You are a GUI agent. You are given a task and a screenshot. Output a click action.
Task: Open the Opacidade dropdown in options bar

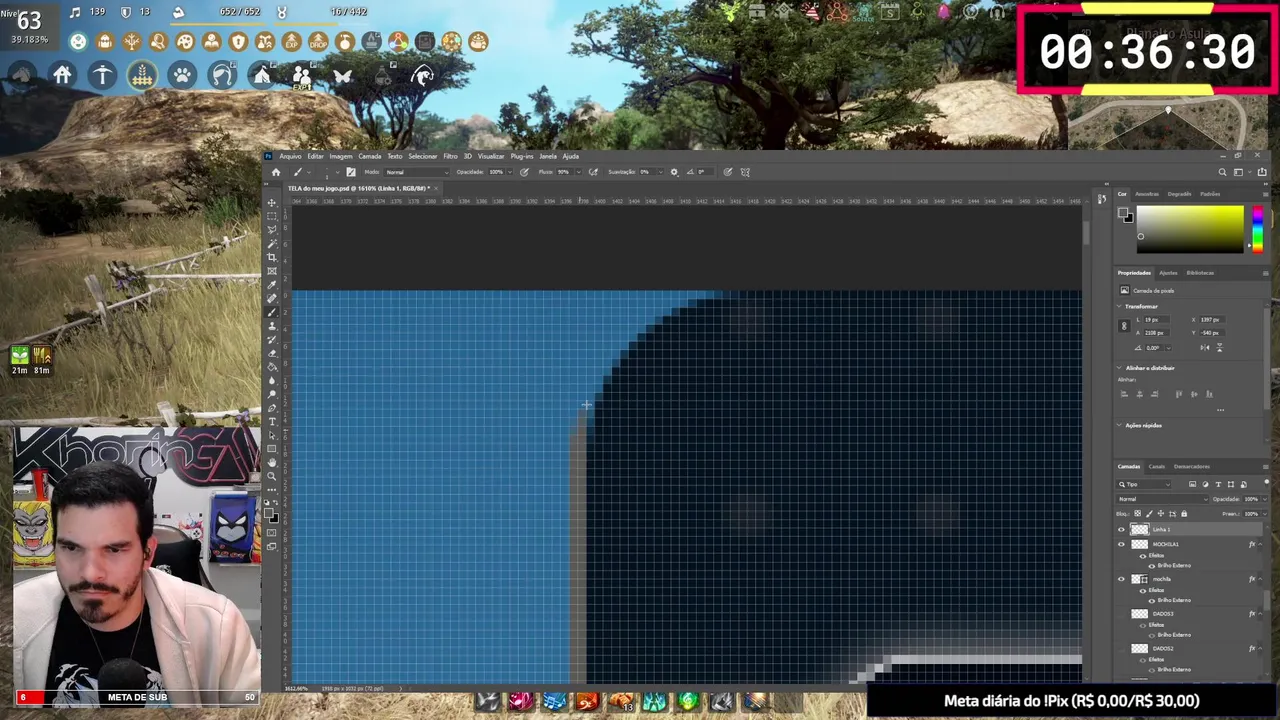[x=509, y=172]
